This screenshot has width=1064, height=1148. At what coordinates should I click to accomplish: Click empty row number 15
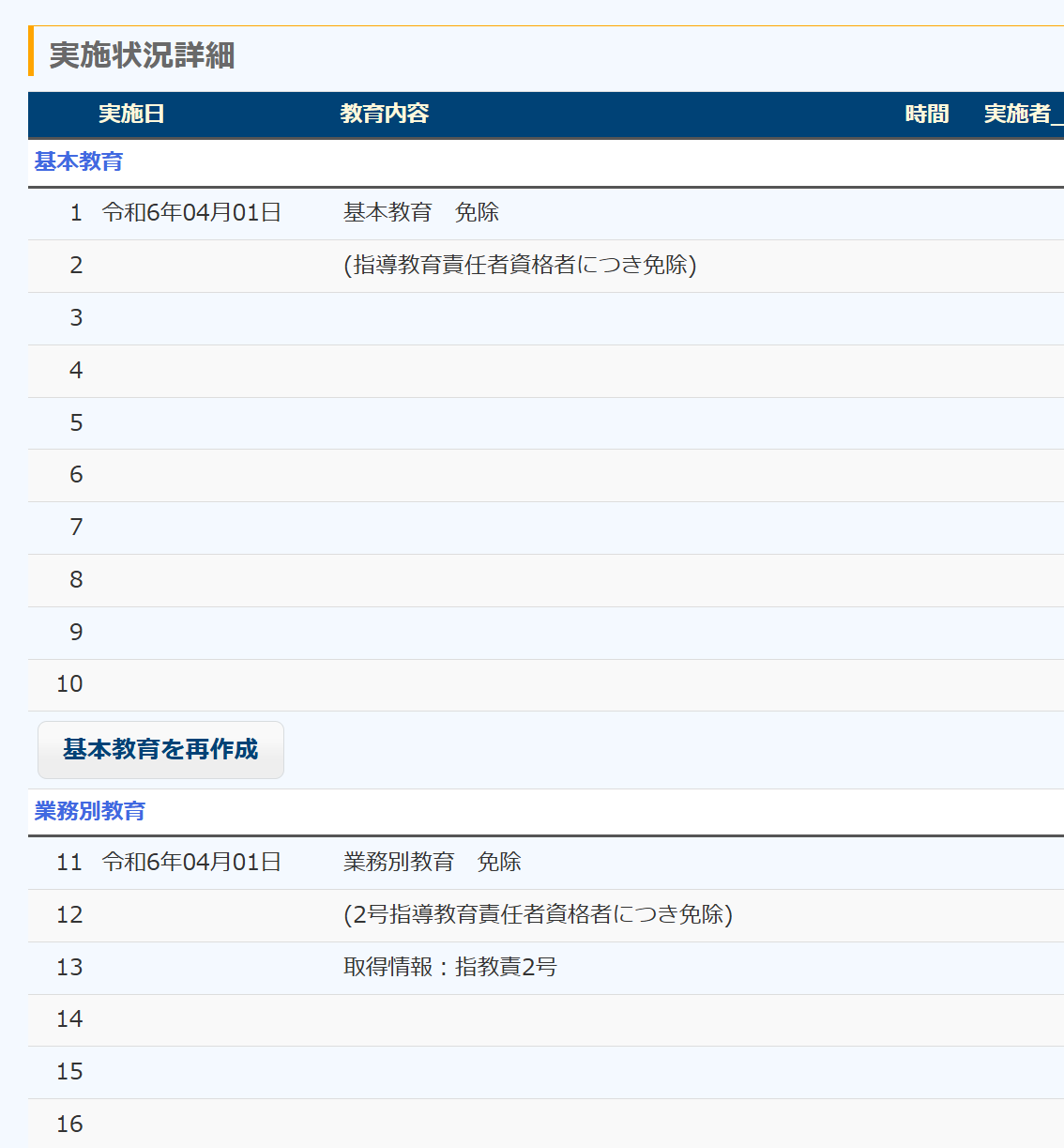pos(70,1072)
